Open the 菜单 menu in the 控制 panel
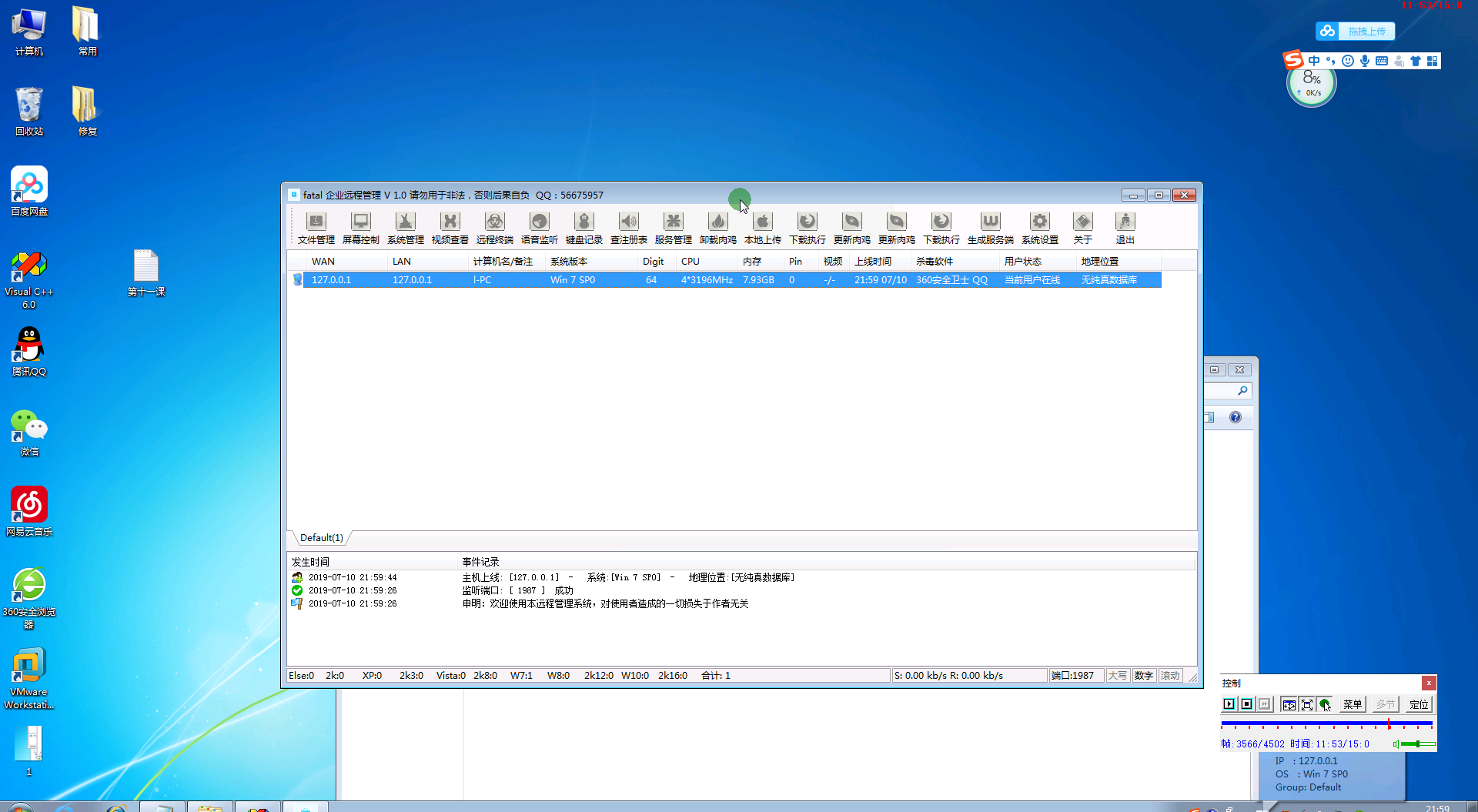The width and height of the screenshot is (1478, 812). coord(1352,704)
